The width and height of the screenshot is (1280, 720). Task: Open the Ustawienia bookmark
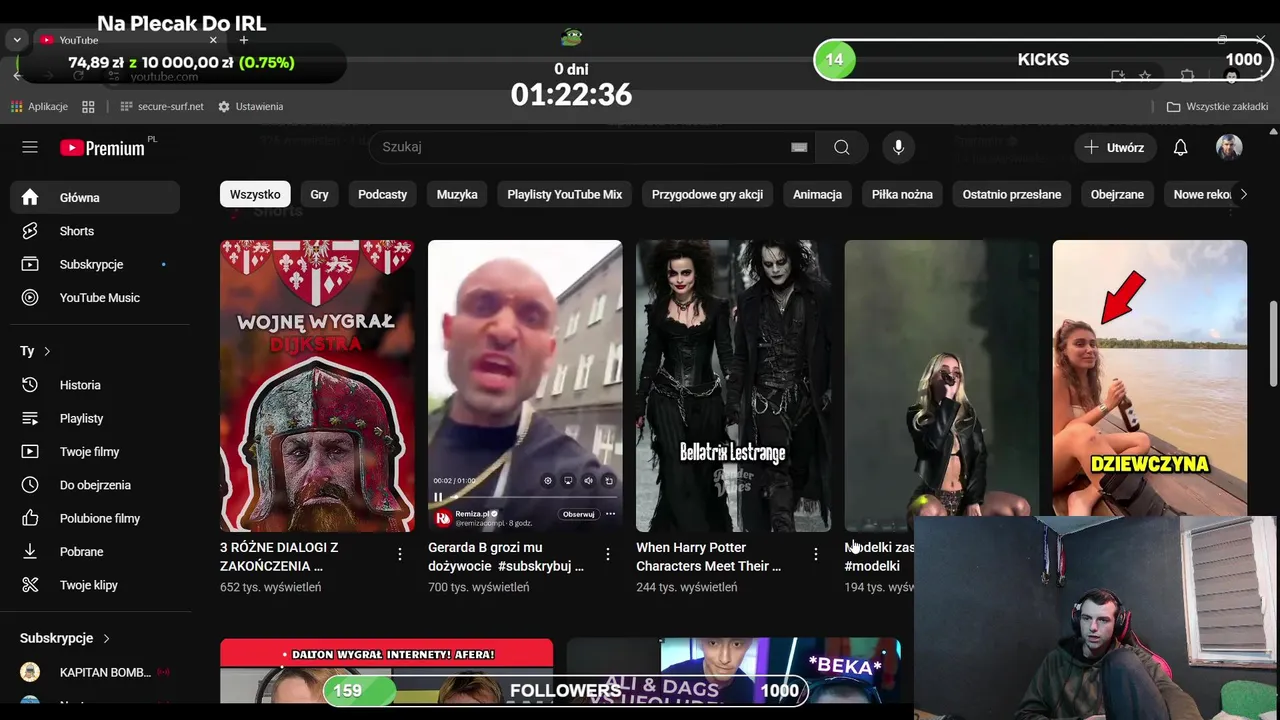click(250, 106)
